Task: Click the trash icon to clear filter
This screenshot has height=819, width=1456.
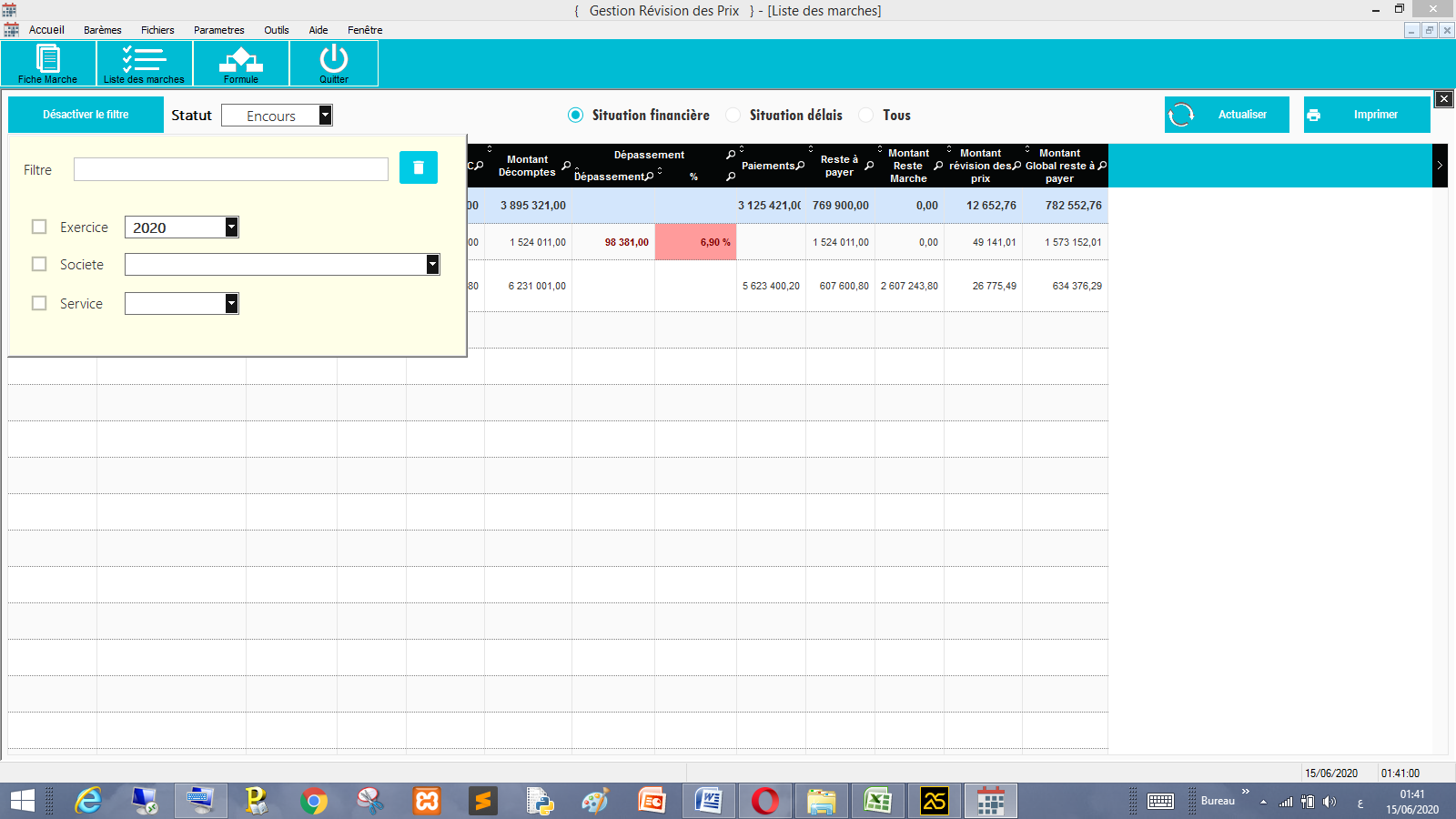Action: pos(419,167)
